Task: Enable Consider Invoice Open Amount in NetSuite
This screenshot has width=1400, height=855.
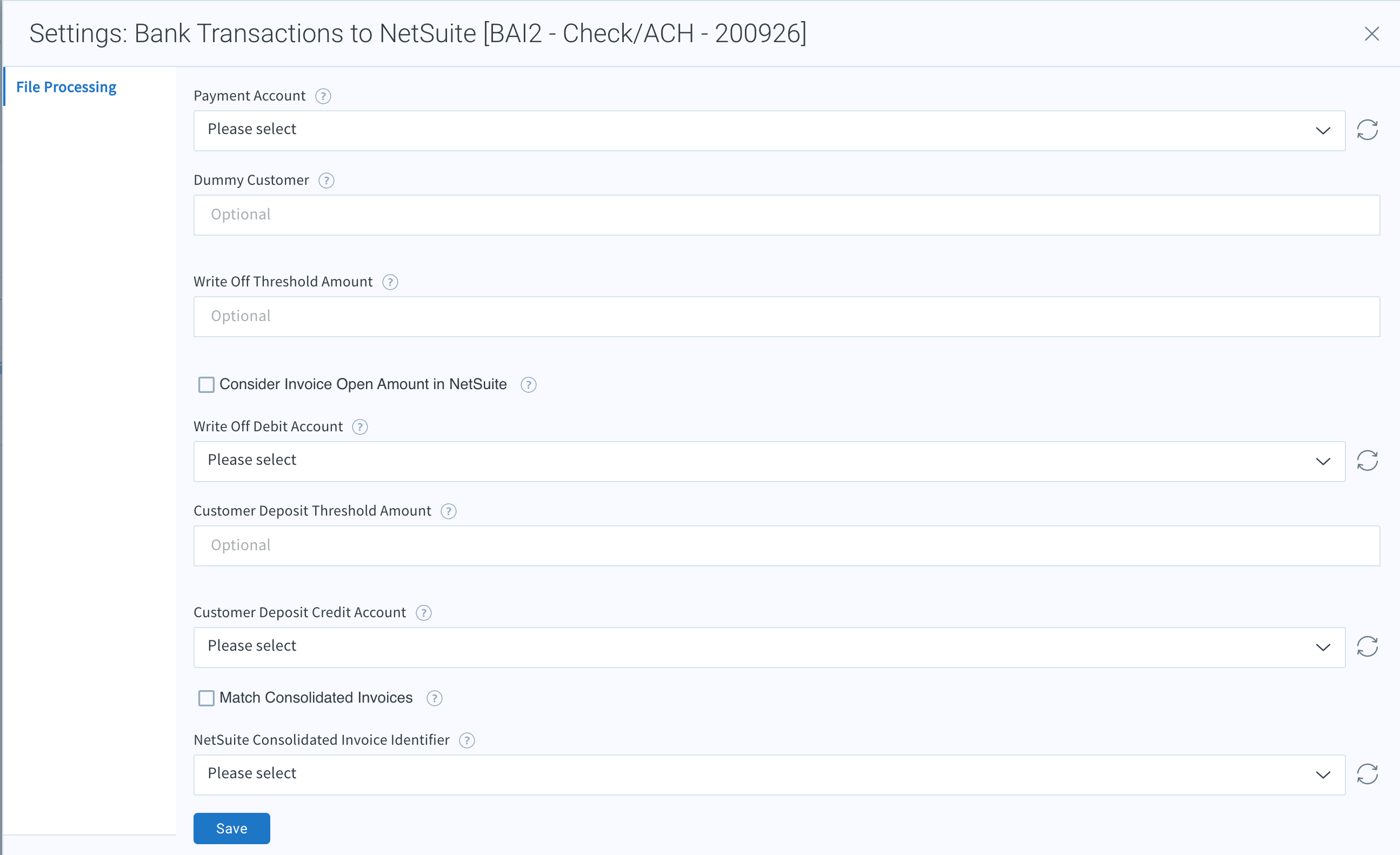Action: pos(206,385)
